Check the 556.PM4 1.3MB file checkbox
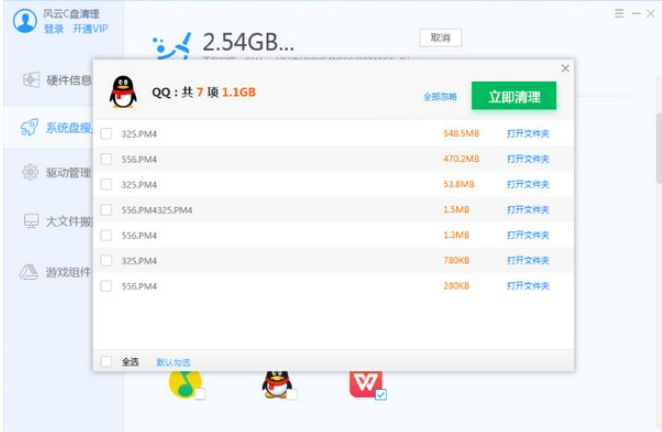 coord(106,235)
